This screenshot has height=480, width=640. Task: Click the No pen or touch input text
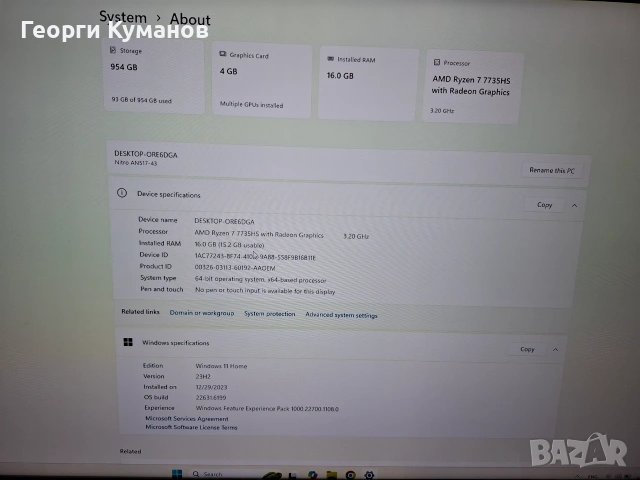[x=265, y=291]
